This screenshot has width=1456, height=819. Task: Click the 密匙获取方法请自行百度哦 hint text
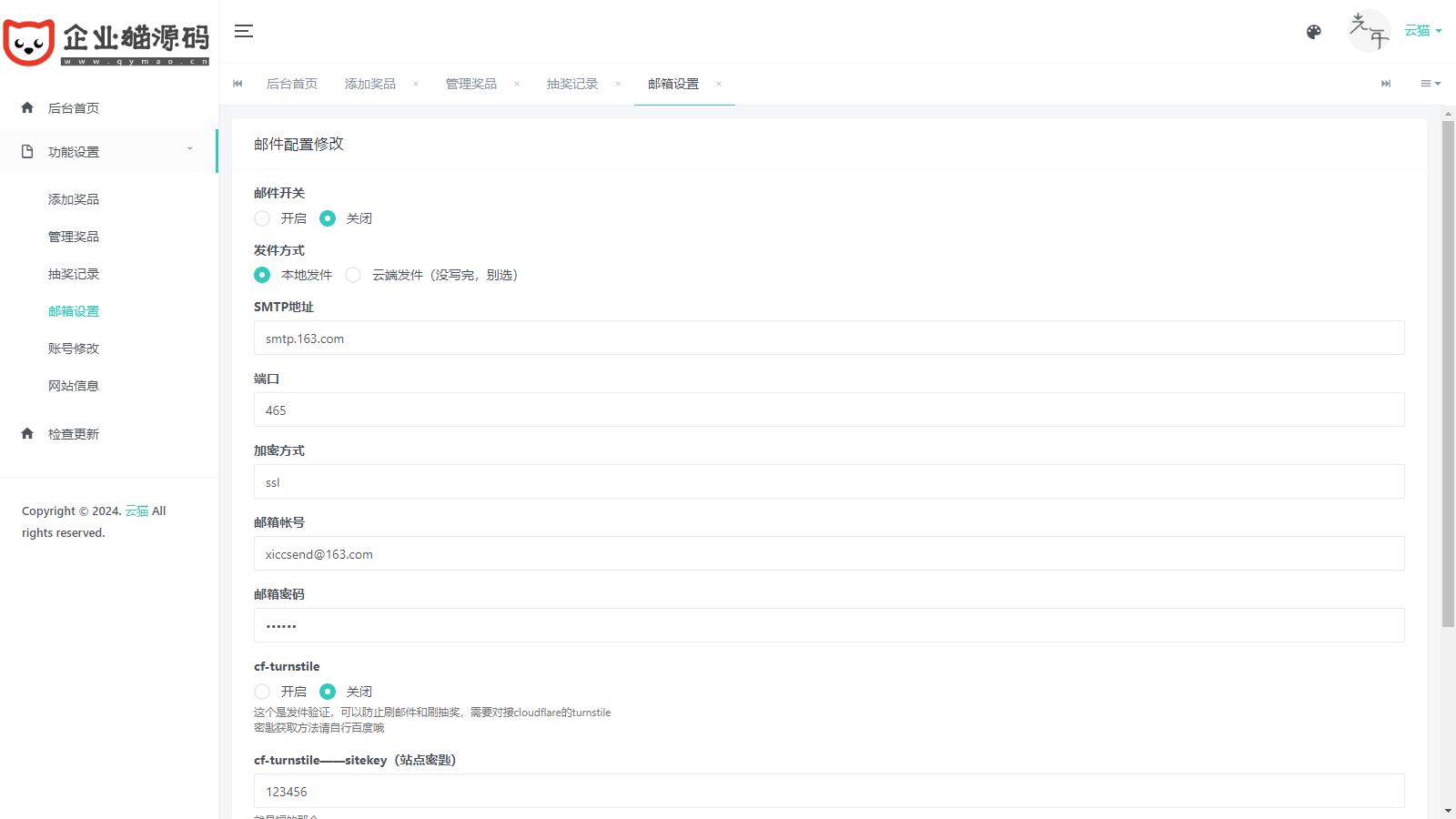319,728
